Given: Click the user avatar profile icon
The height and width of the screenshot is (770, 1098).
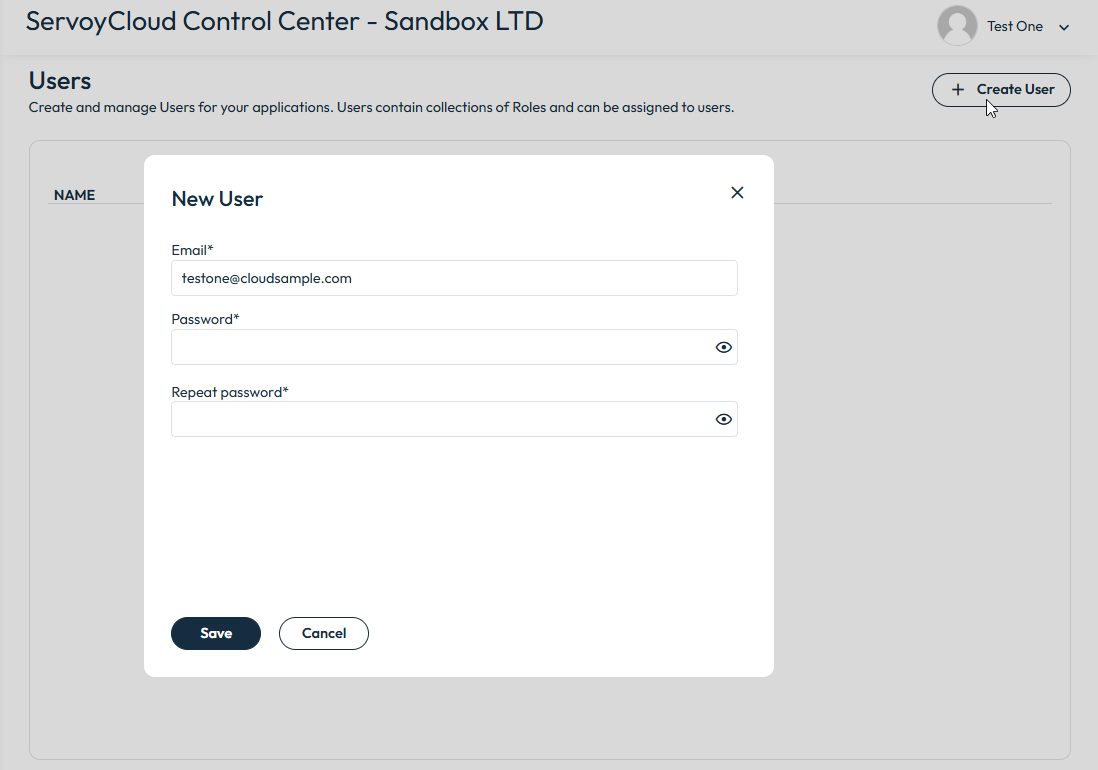Looking at the screenshot, I should (956, 26).
